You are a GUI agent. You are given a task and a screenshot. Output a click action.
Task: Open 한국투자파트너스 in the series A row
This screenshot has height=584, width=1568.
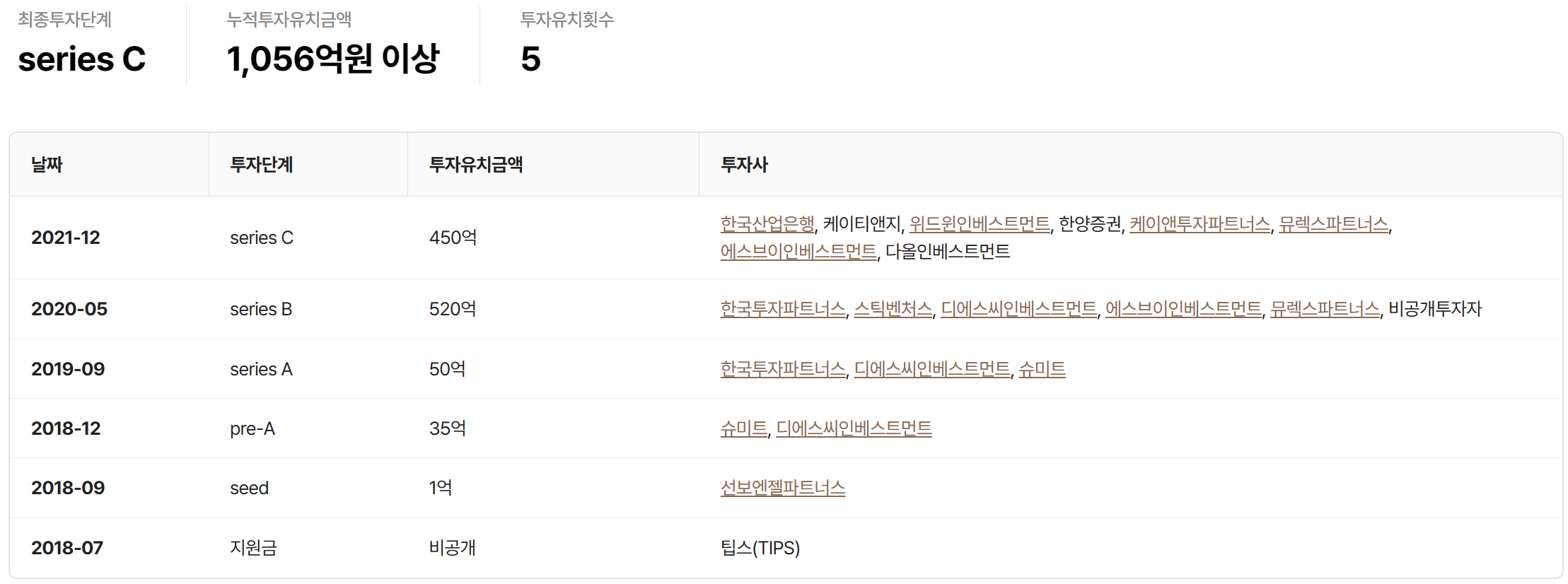pyautogui.click(x=782, y=369)
